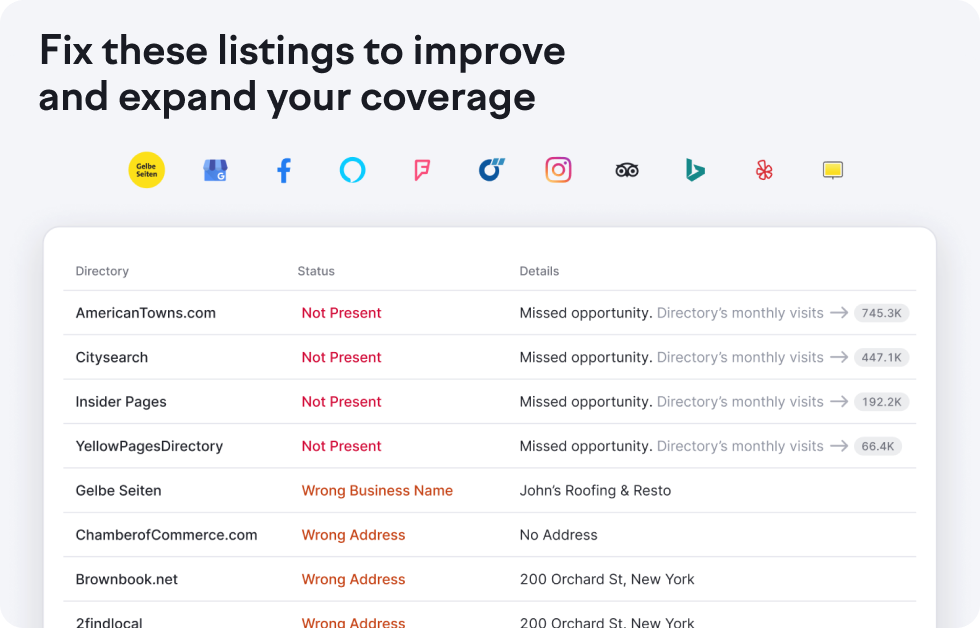
Task: Select the TripAdvisor owl icon
Action: [626, 170]
